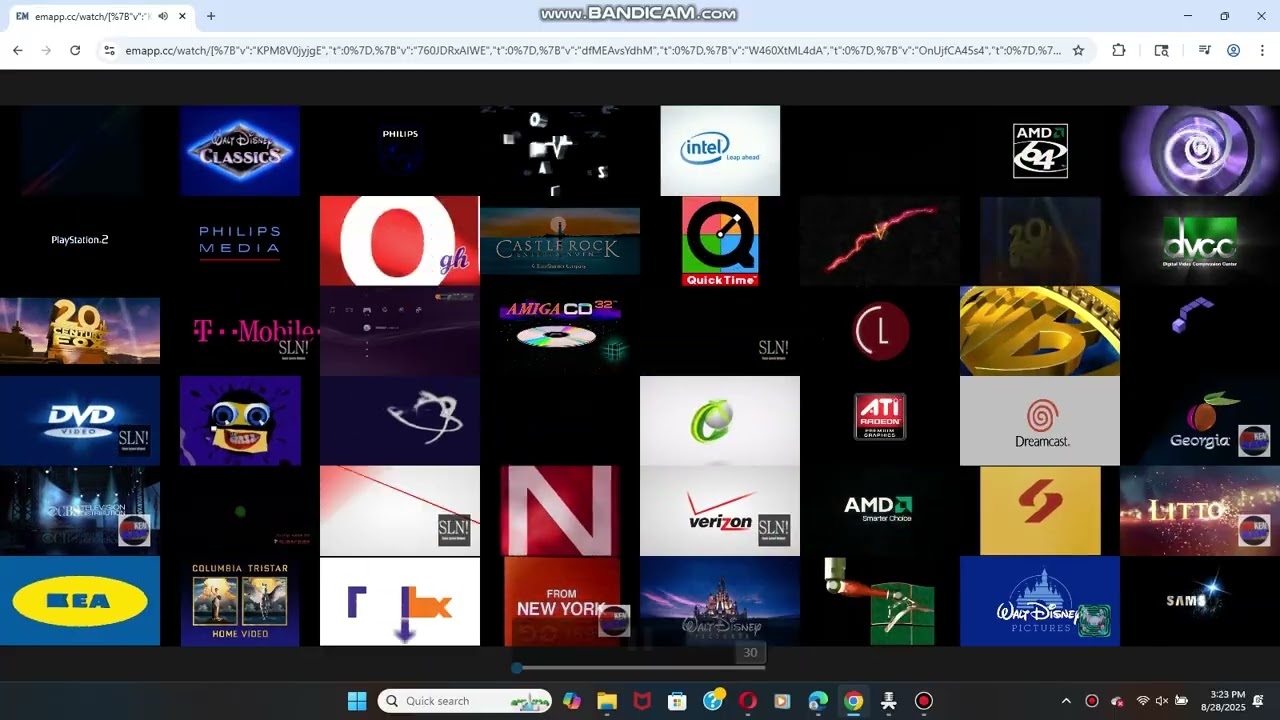The height and width of the screenshot is (720, 1280).
Task: Bookmark this page with the star icon
Action: click(1078, 50)
